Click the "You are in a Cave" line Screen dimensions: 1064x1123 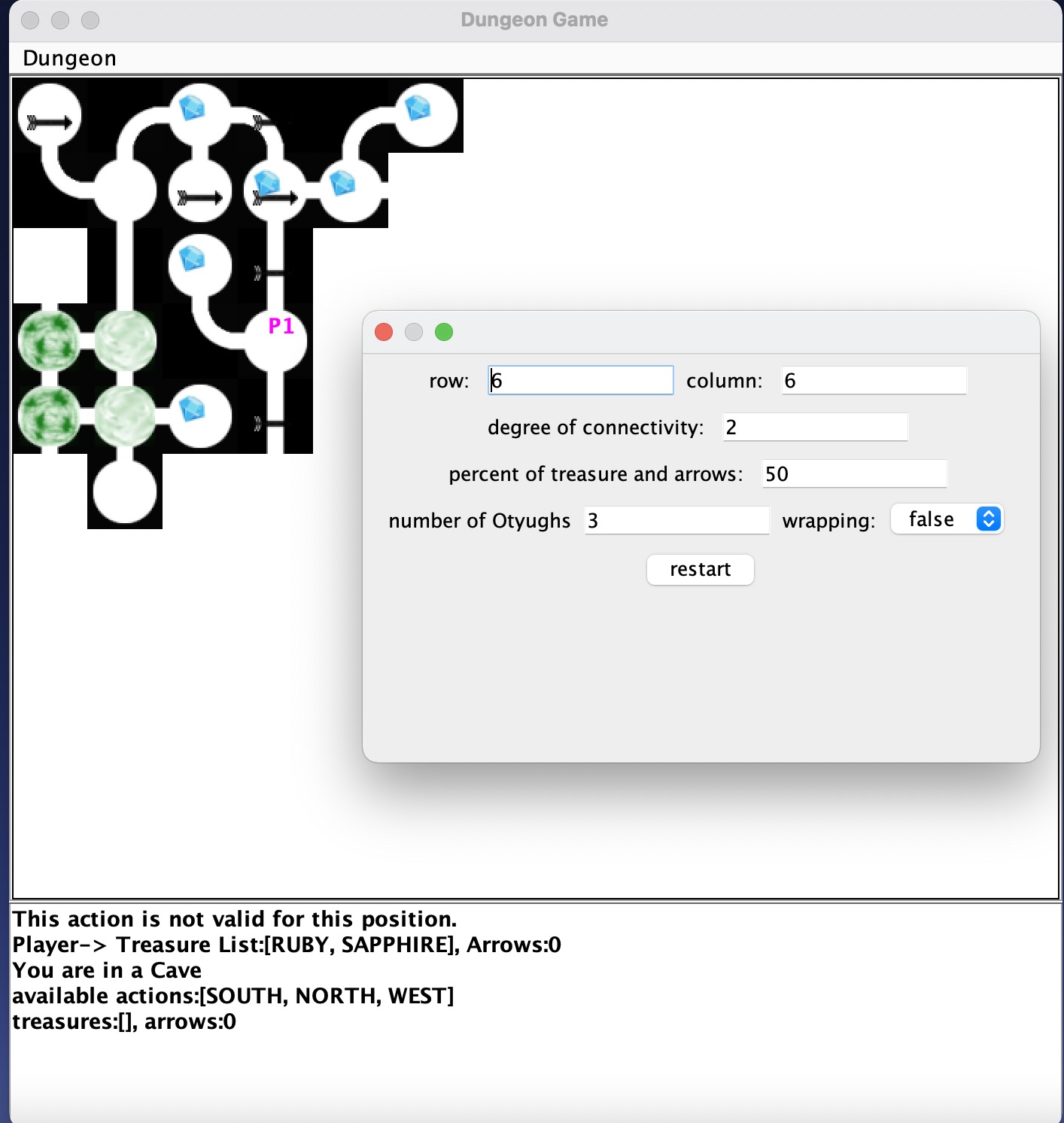107,970
